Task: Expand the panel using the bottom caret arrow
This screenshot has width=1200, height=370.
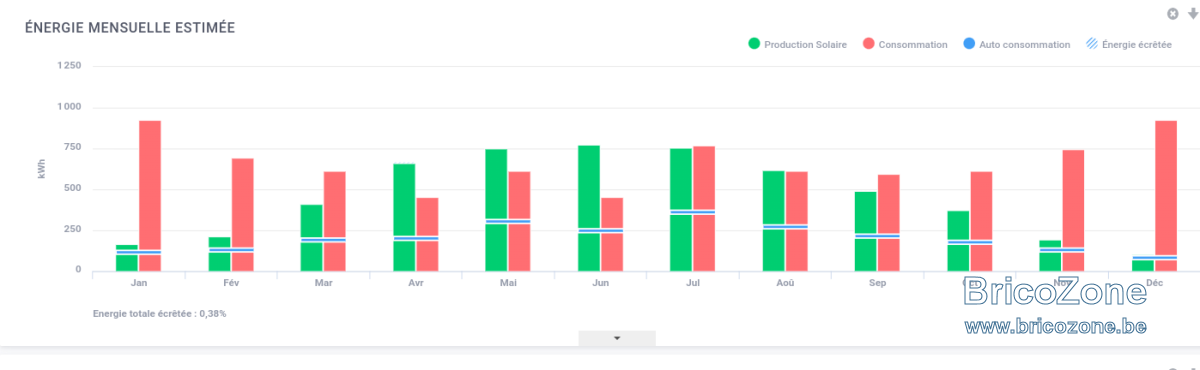Action: [x=617, y=338]
